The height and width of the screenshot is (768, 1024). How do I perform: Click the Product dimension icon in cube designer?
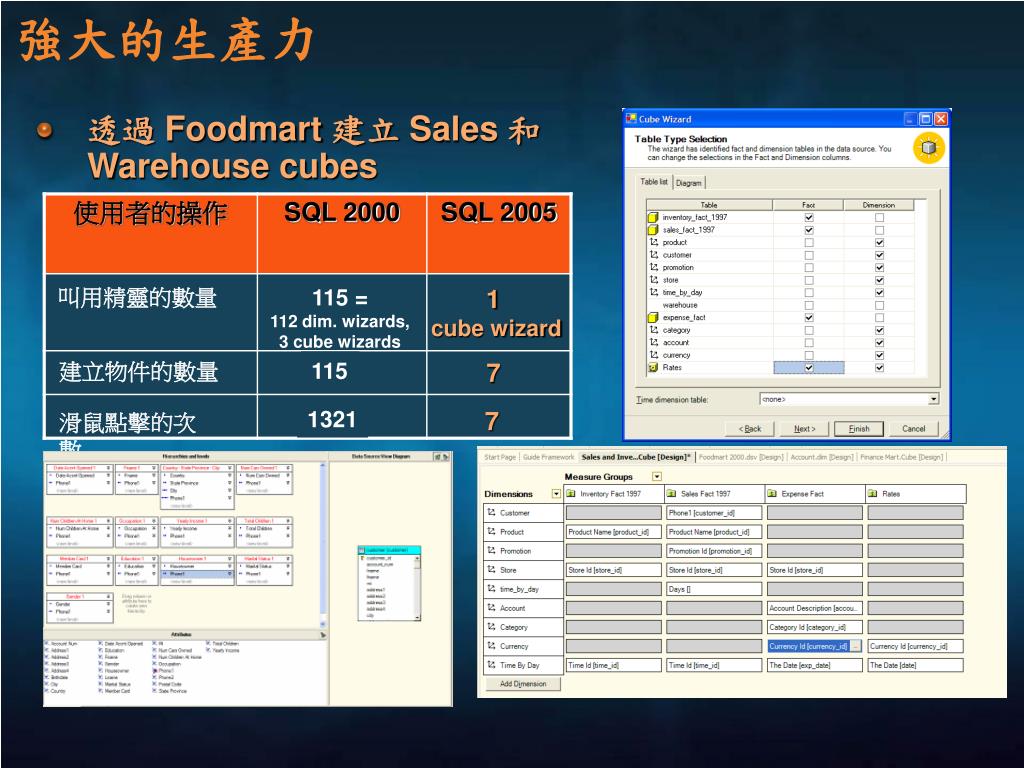tap(491, 532)
